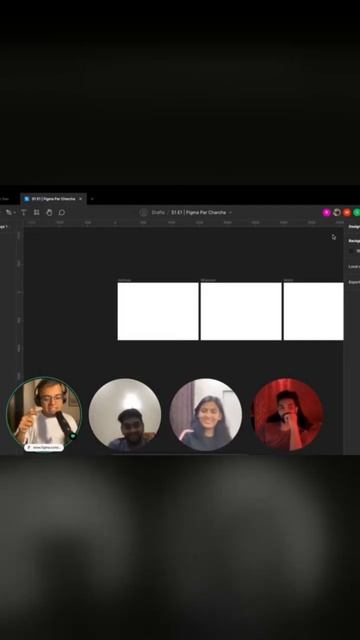
Task: Click the video bubble of man in cap
Action: pyautogui.click(x=125, y=414)
